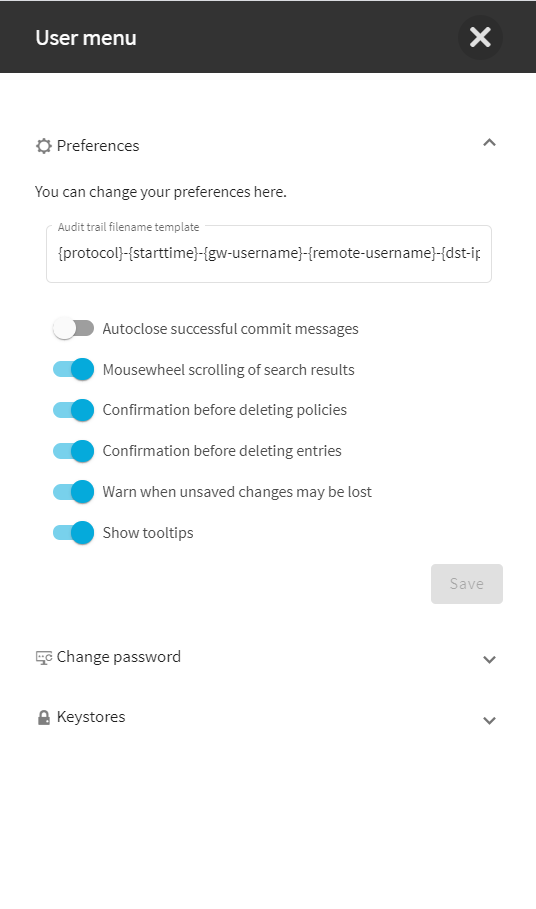Click the Keystores padlock icon
This screenshot has height=909, width=536.
click(43, 718)
